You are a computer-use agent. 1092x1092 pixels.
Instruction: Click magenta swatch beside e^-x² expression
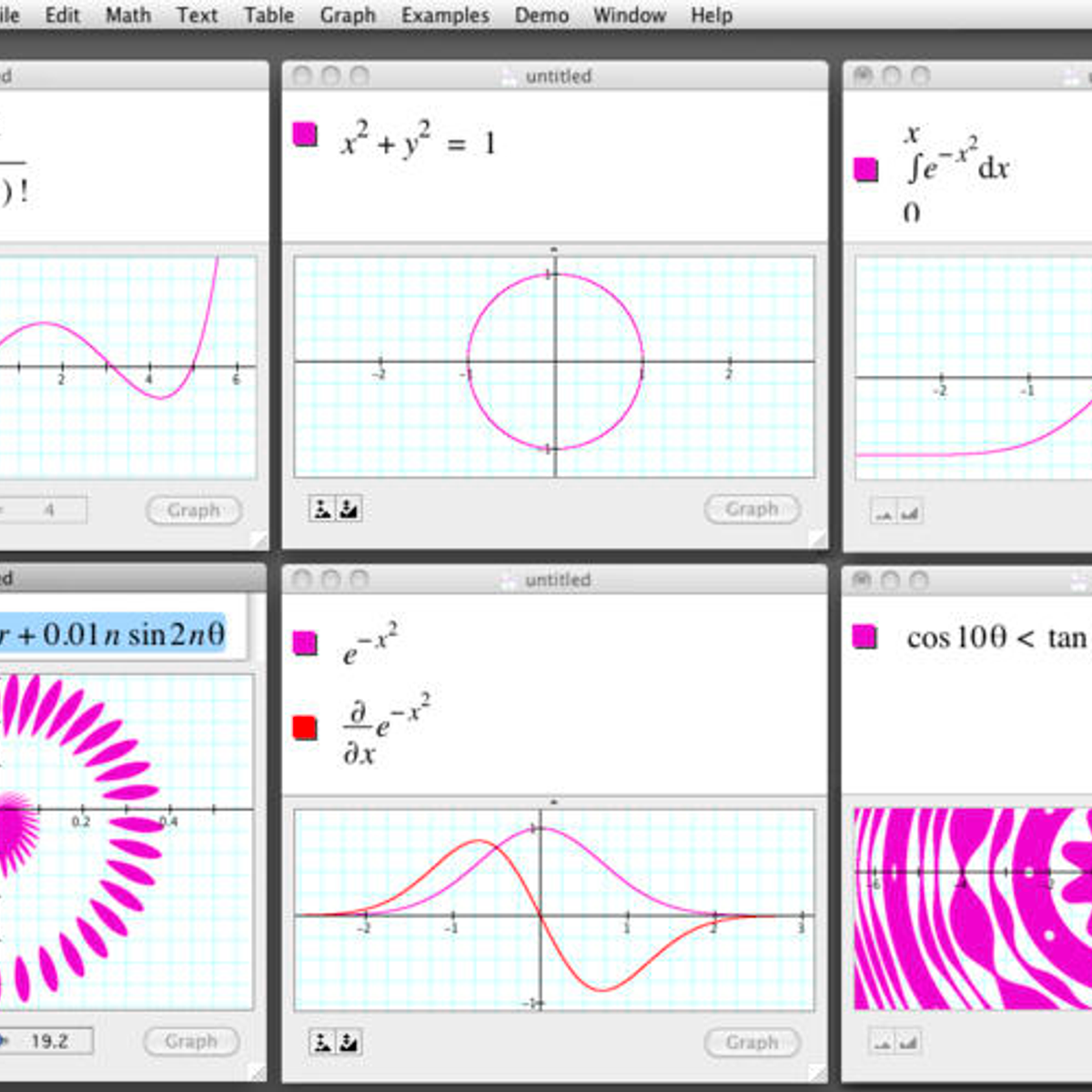tap(305, 643)
